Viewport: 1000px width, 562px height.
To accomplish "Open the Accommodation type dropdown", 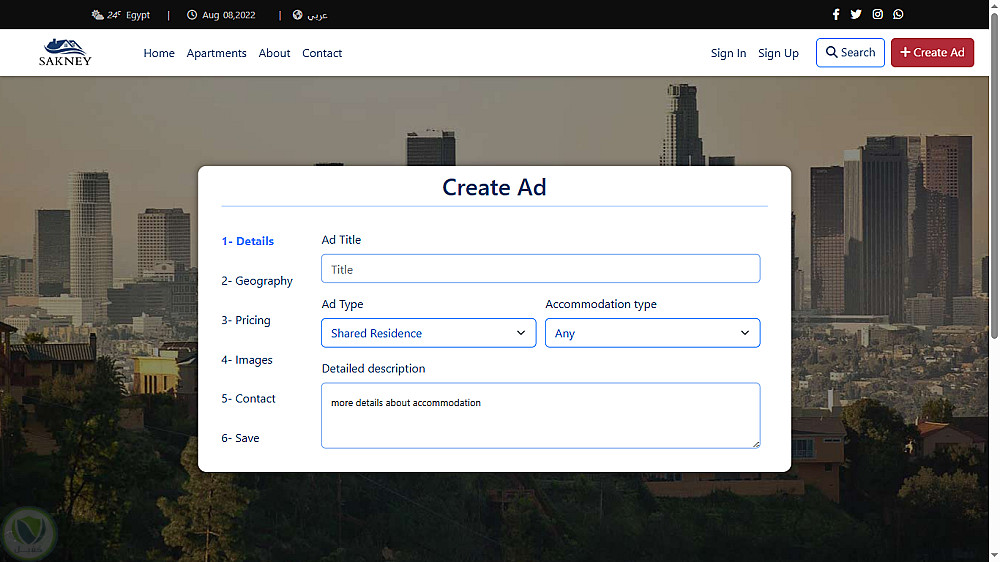I will tap(652, 333).
